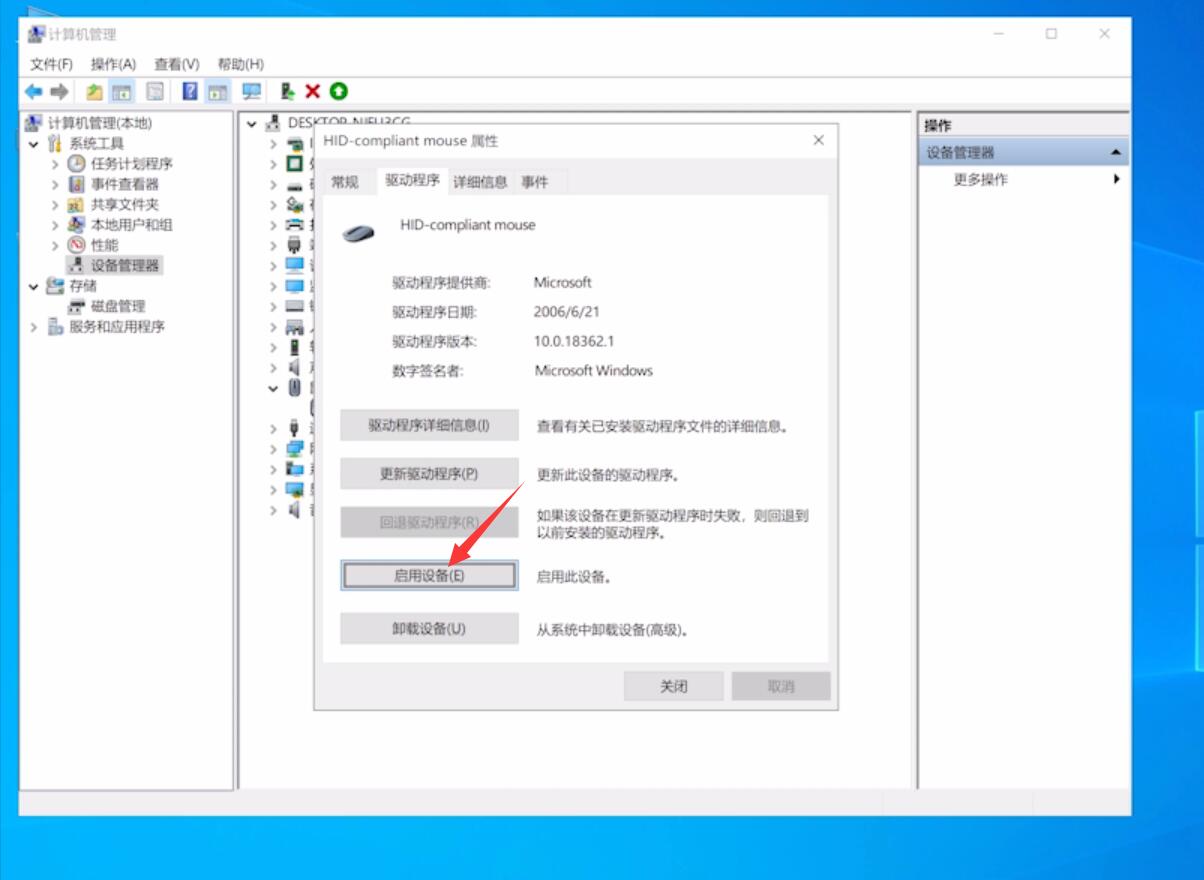This screenshot has width=1204, height=880.
Task: Collapse the expanded mouse device category
Action: click(x=273, y=388)
